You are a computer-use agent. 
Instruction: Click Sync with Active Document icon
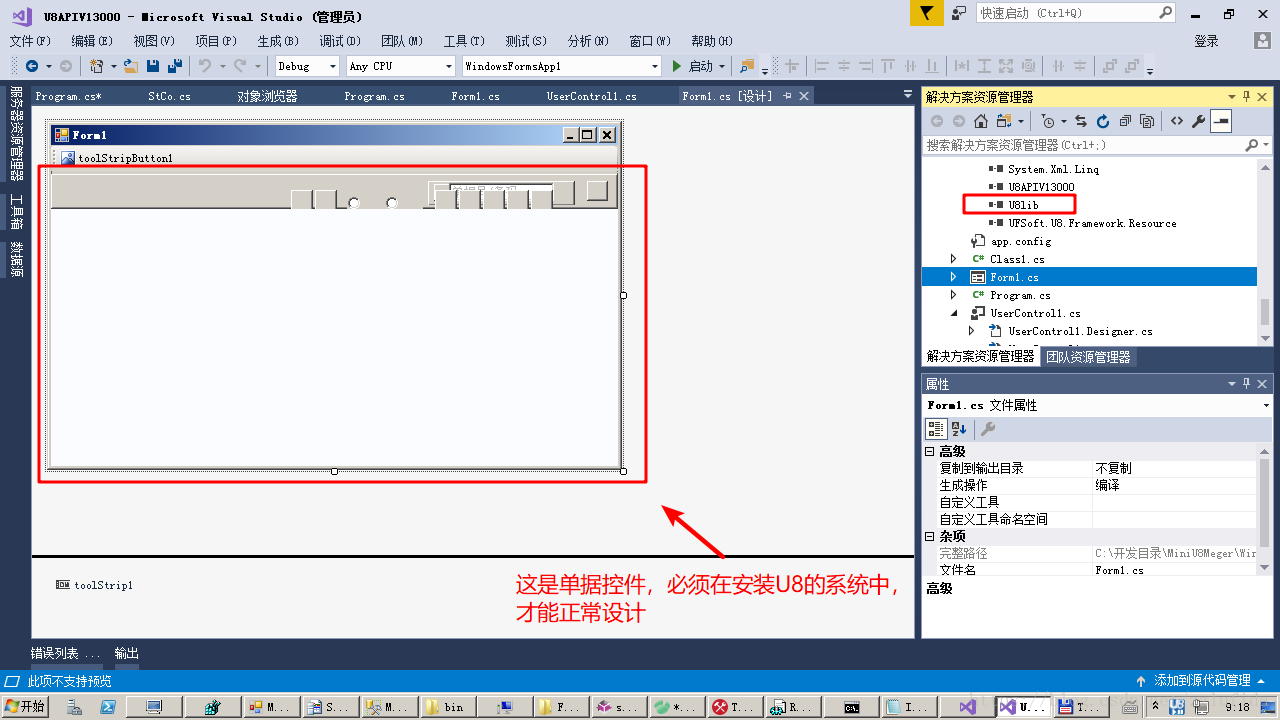click(1081, 121)
